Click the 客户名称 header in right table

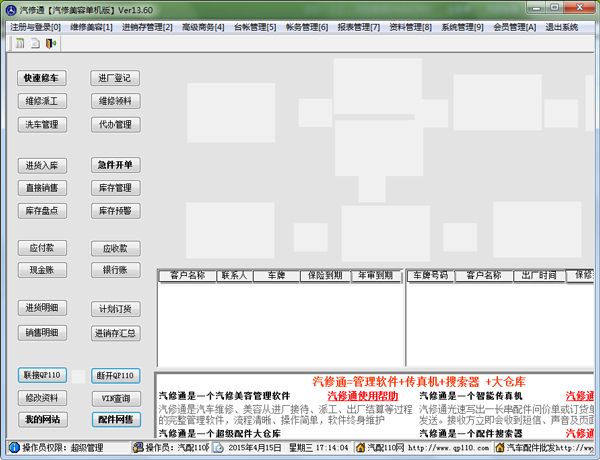484,276
